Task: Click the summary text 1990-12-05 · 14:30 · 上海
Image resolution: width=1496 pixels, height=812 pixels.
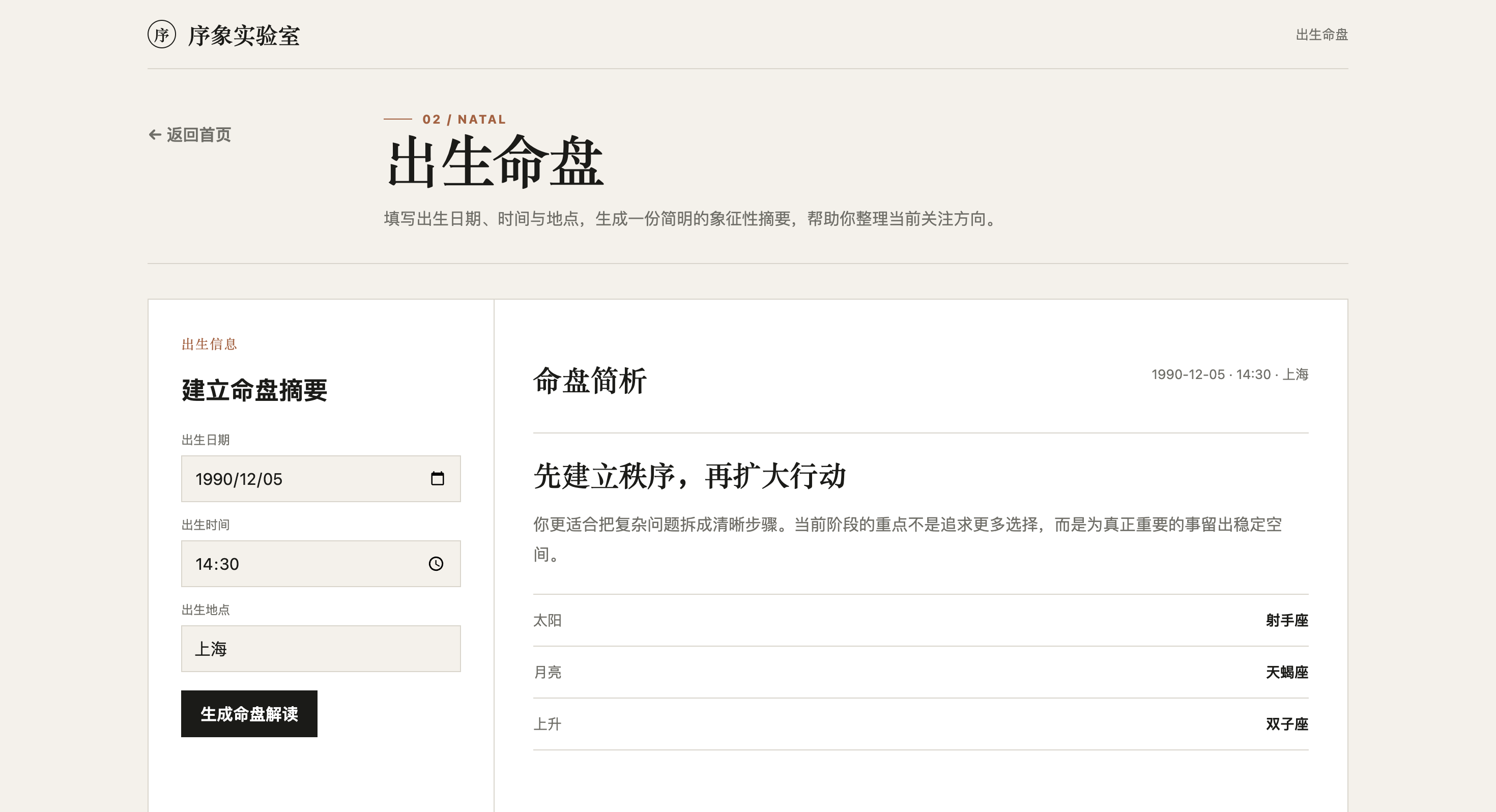Action: pyautogui.click(x=1230, y=374)
